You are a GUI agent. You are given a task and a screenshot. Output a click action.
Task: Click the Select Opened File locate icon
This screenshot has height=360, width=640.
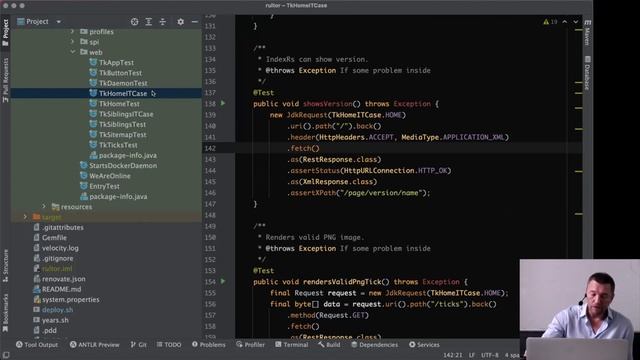click(134, 22)
